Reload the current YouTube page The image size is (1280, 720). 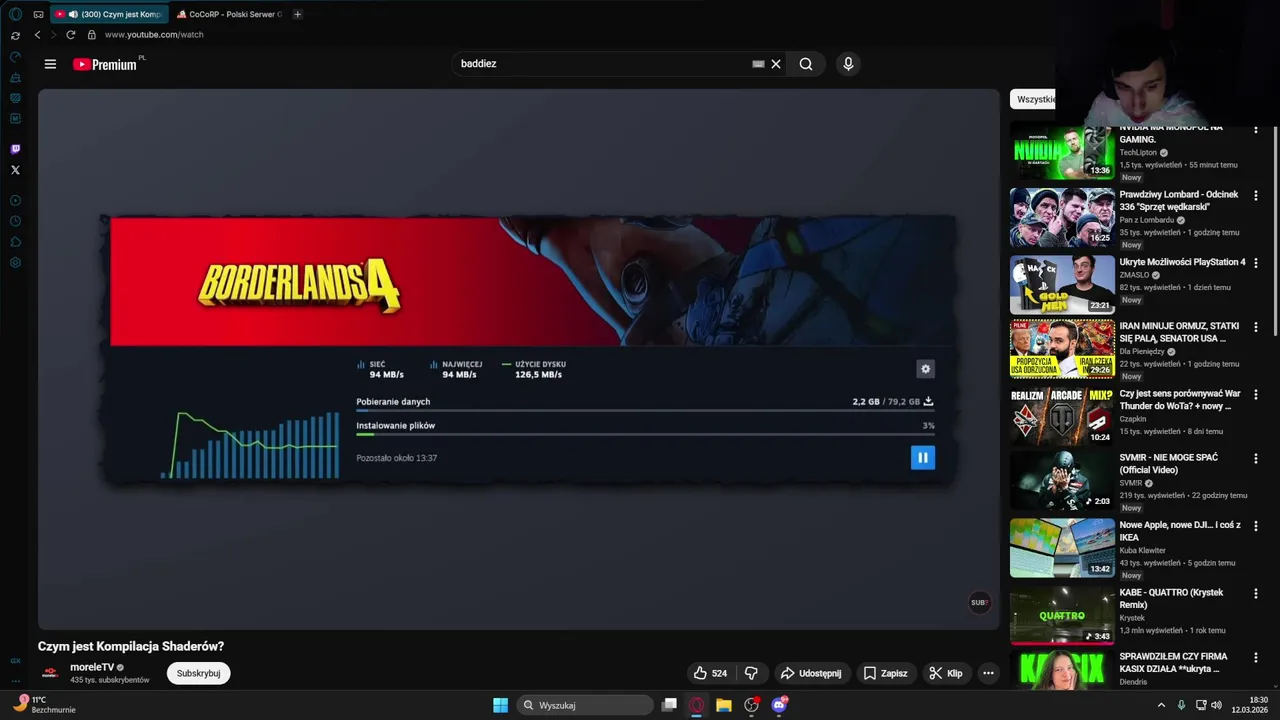[70, 34]
